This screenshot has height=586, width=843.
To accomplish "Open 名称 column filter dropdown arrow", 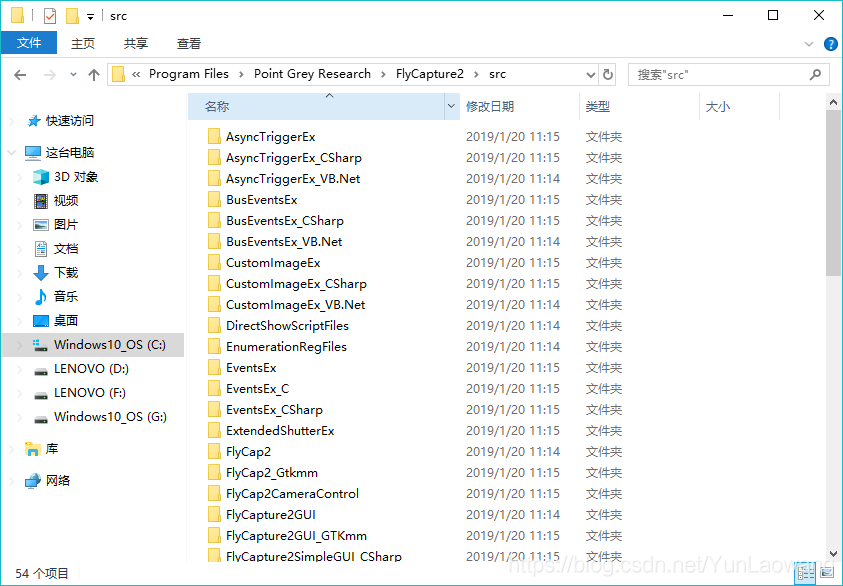I will pyautogui.click(x=452, y=106).
